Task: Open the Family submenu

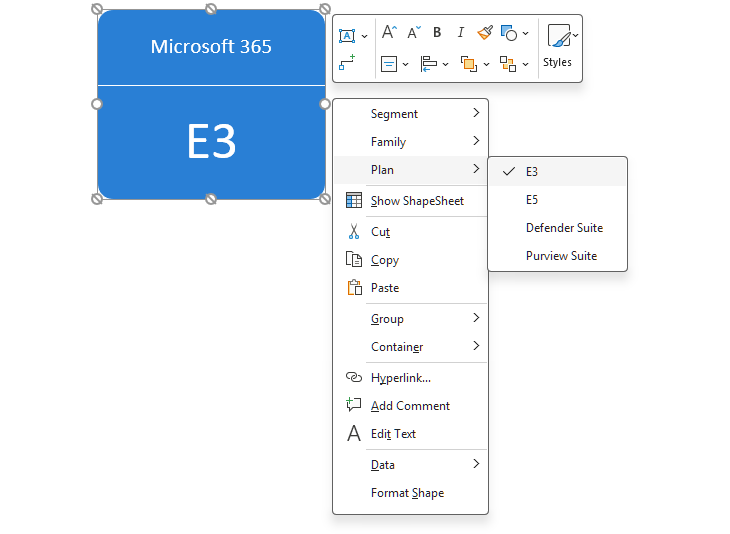Action: coord(411,142)
